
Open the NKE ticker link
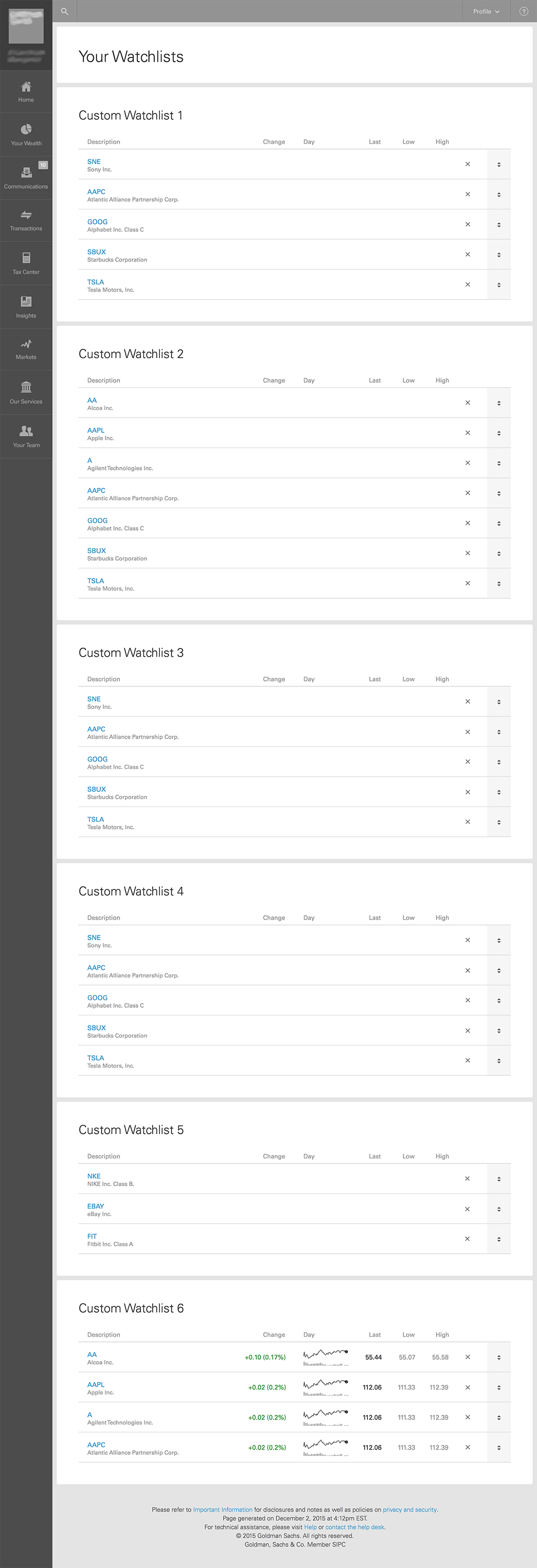click(x=94, y=1176)
